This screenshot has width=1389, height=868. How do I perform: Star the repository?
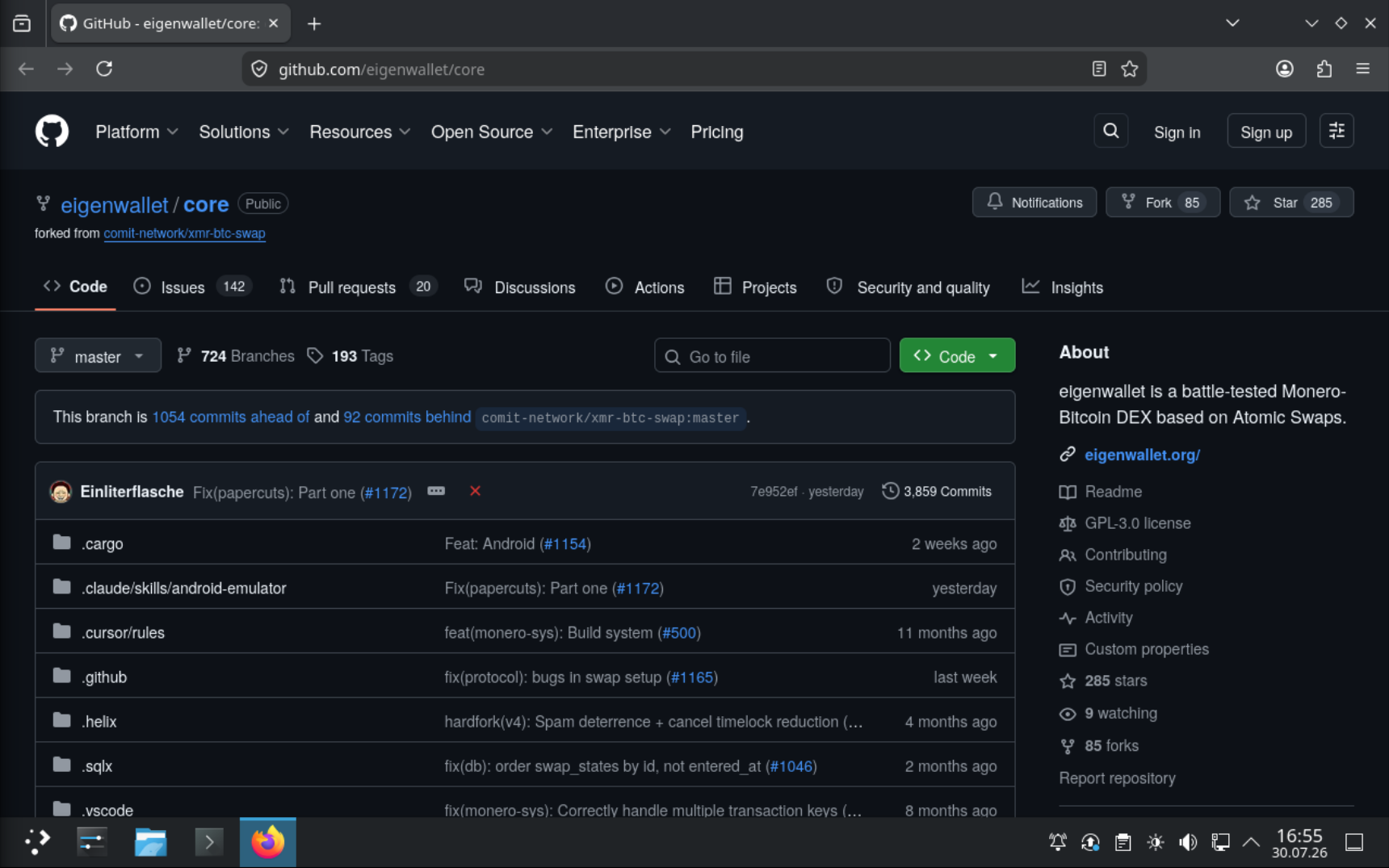[1291, 202]
